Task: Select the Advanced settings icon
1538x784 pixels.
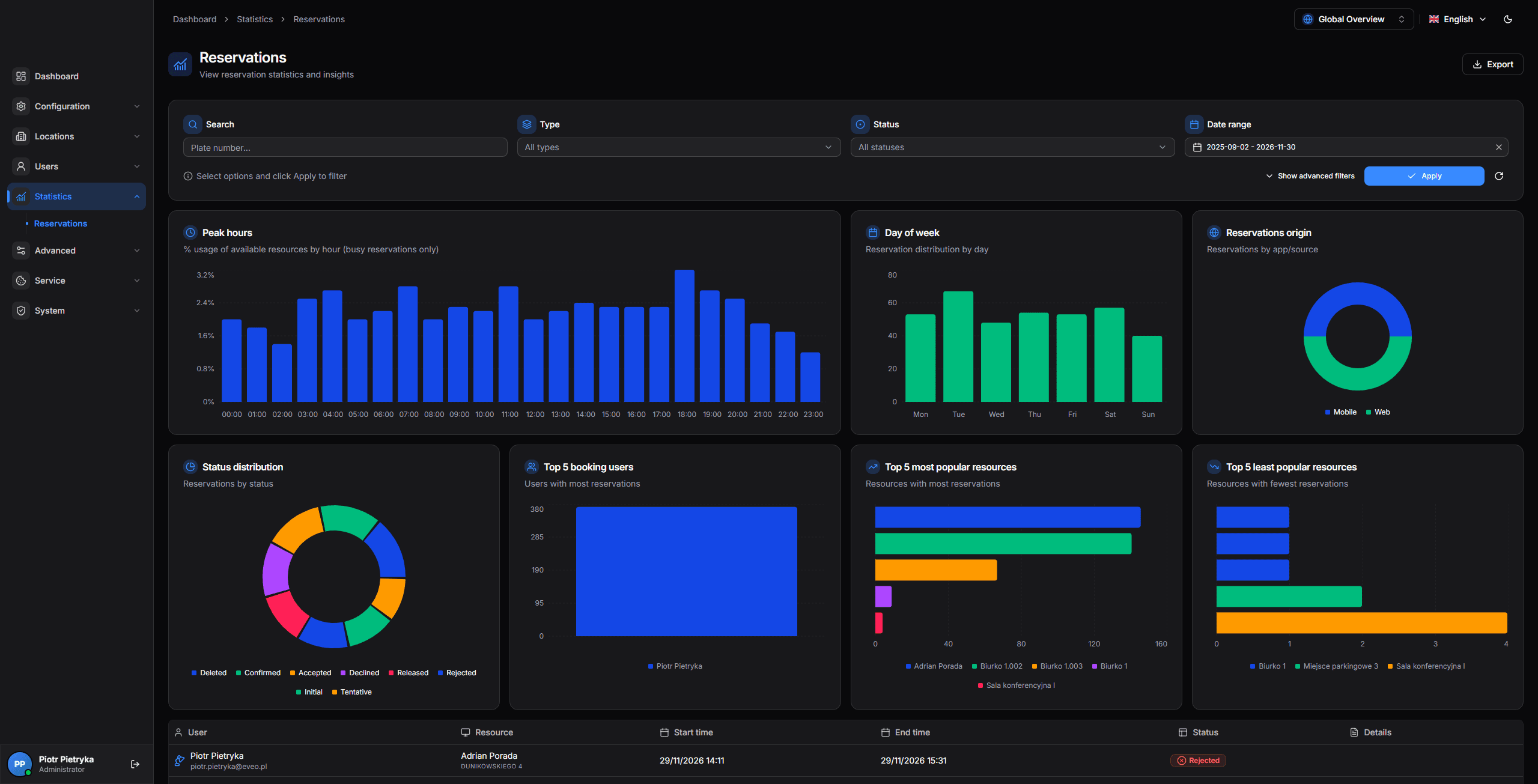Action: pos(20,251)
